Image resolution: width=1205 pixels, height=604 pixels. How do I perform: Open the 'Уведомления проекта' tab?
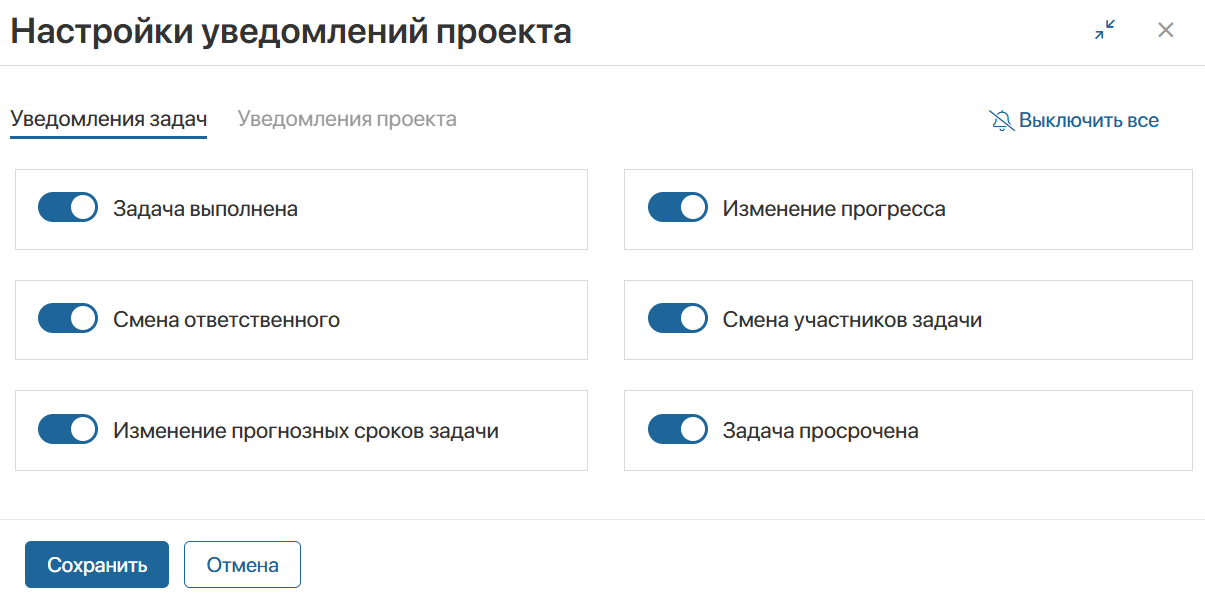pyautogui.click(x=347, y=119)
